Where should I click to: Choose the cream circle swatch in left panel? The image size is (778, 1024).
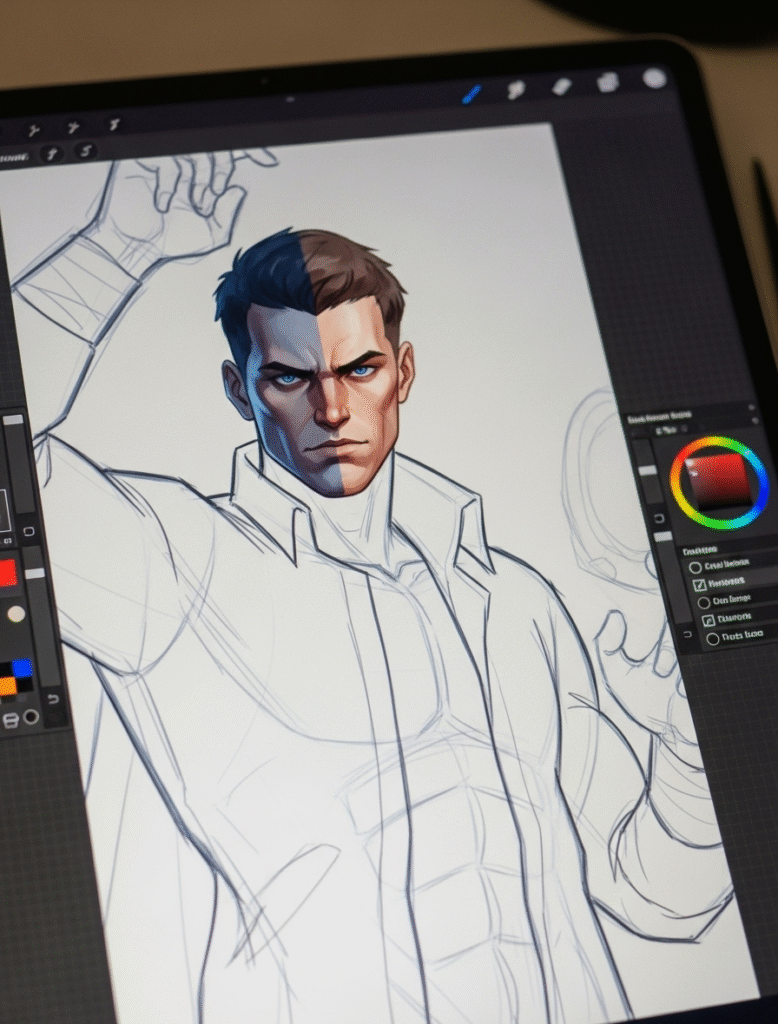(x=16, y=614)
